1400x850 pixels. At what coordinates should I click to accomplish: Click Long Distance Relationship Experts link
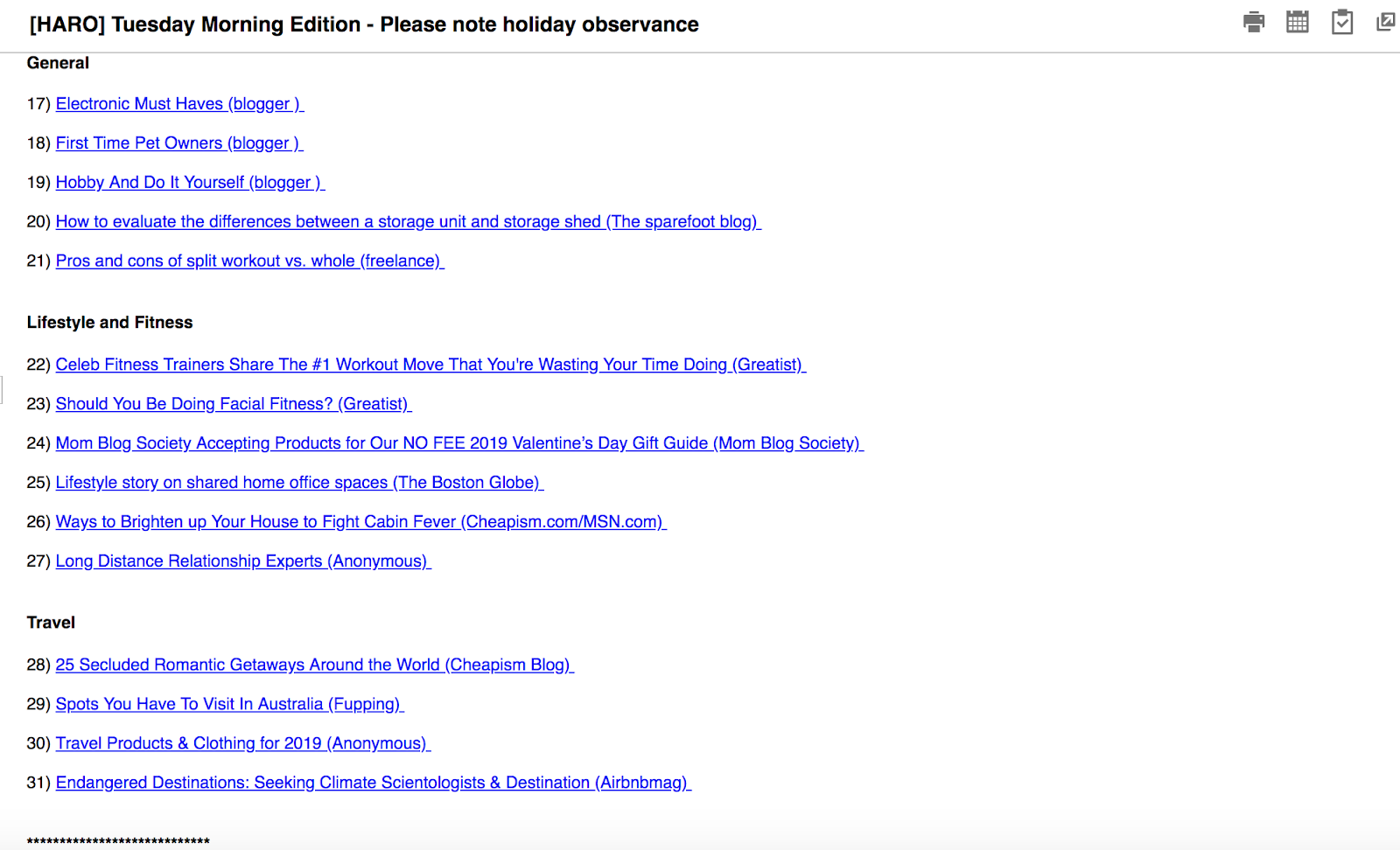[x=241, y=561]
